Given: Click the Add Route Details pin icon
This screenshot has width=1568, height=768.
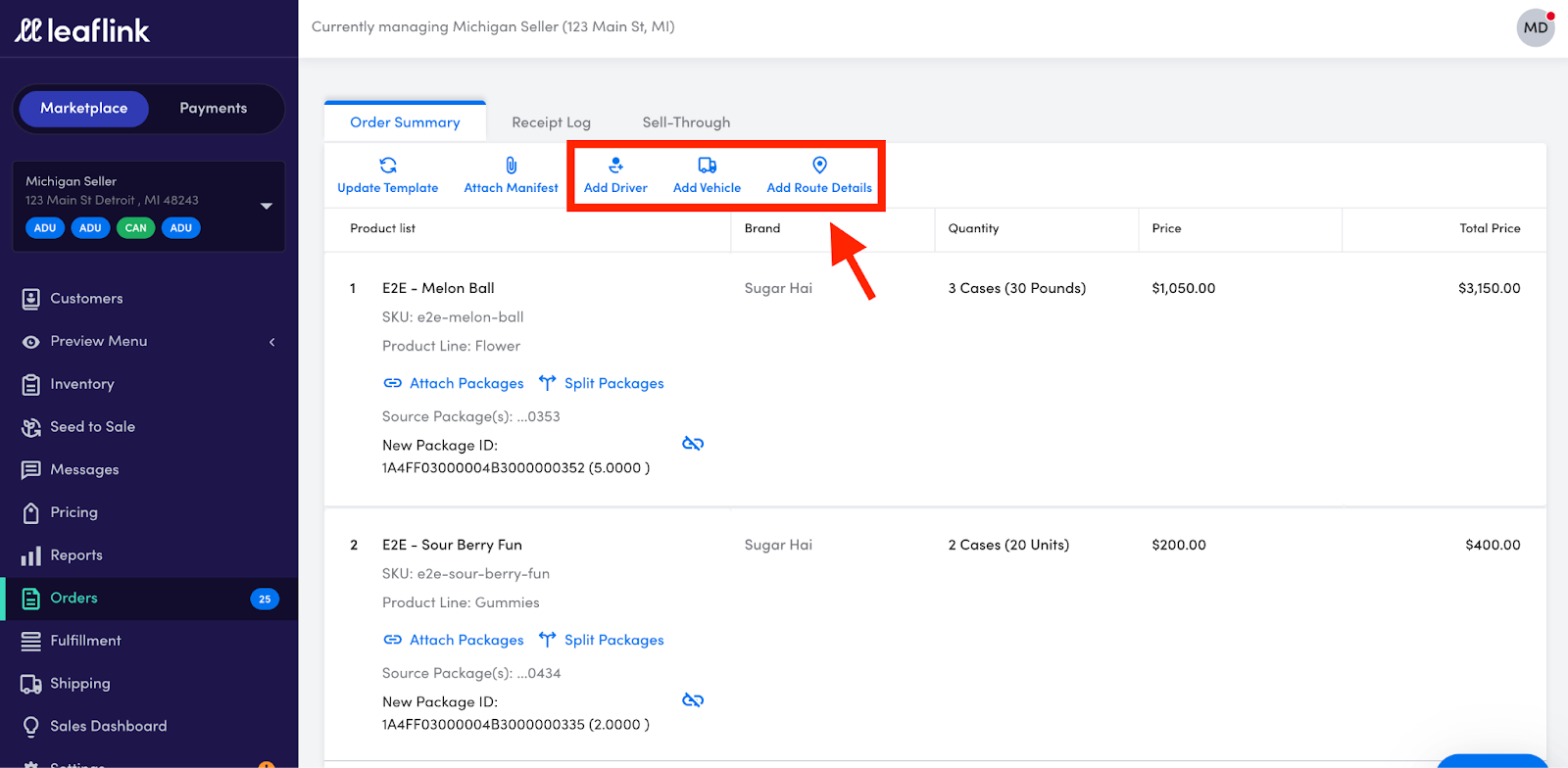Looking at the screenshot, I should 819,165.
